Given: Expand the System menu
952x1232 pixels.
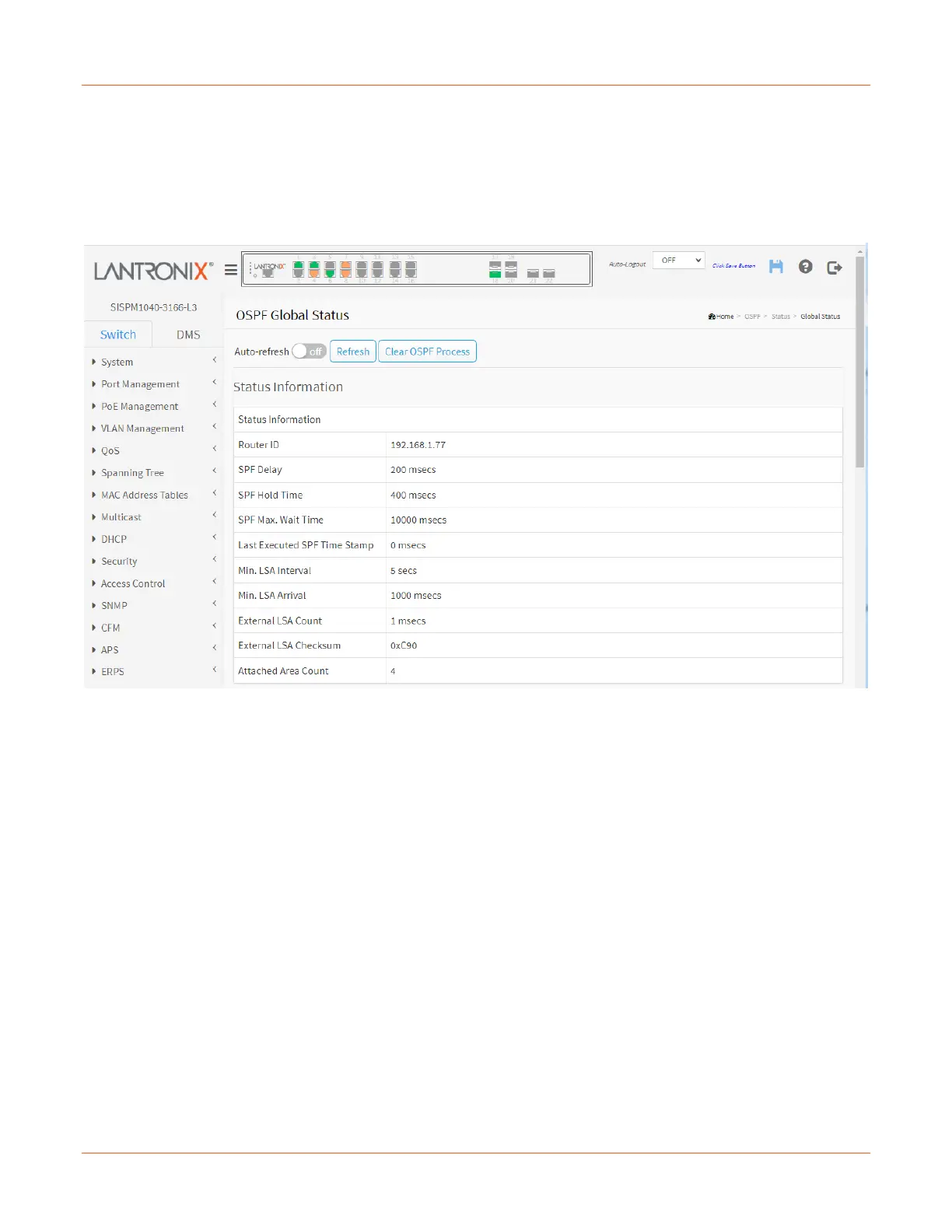Looking at the screenshot, I should pos(154,362).
